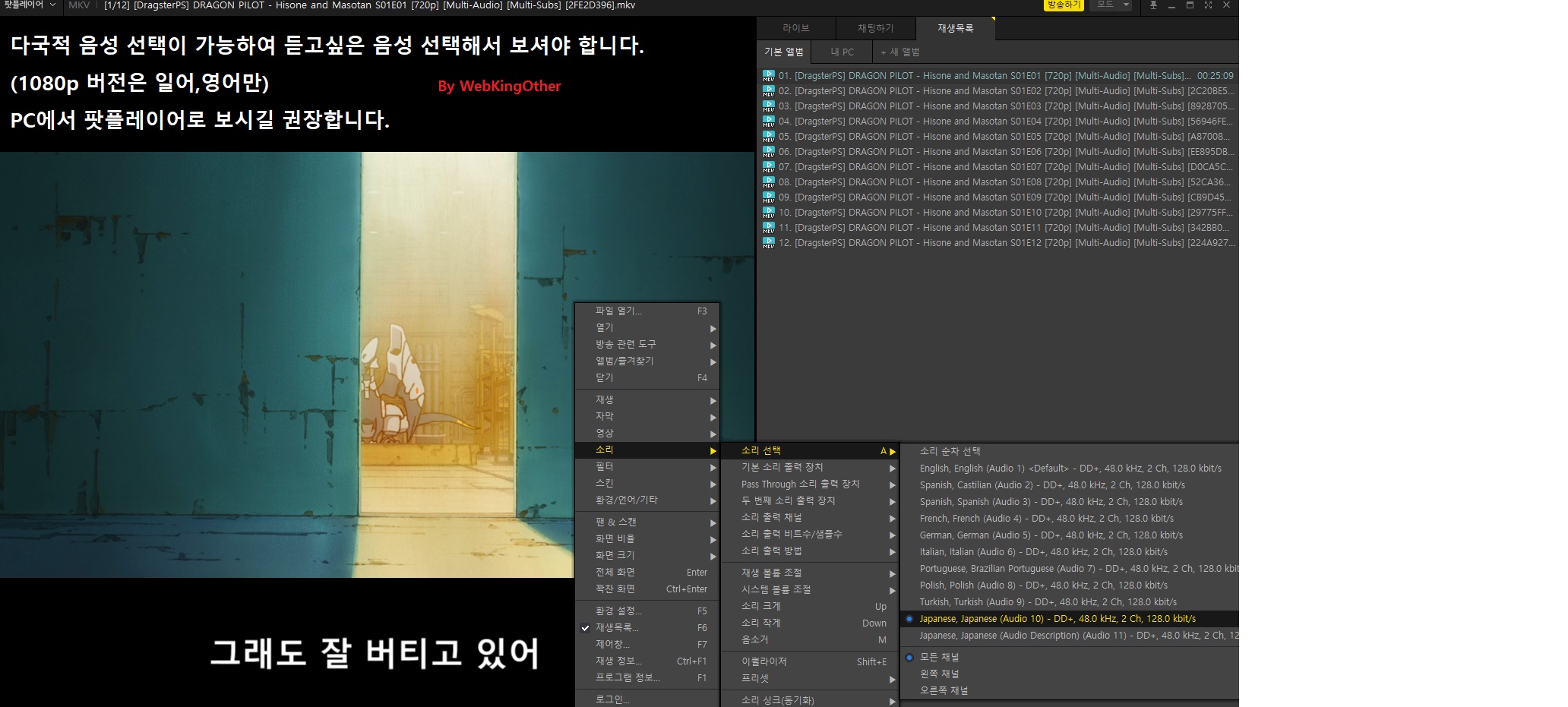Open 프로그램 정보... menu item
1568x707 pixels.
(647, 678)
